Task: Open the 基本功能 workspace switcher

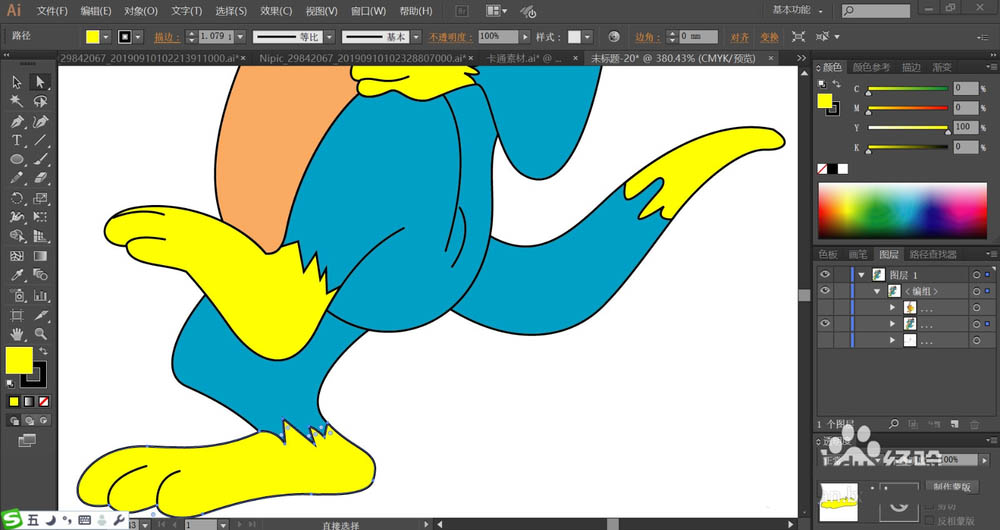Action: pos(797,10)
